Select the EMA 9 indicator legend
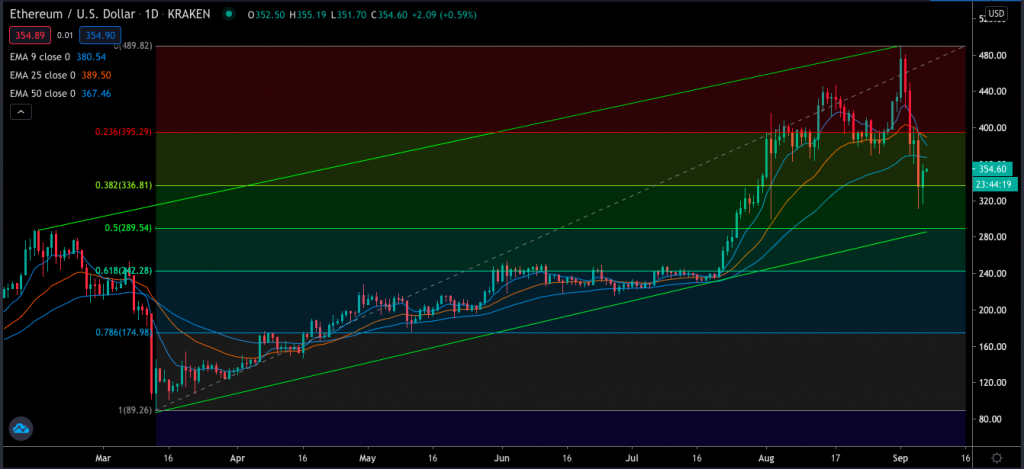This screenshot has width=1024, height=469. click(62, 57)
